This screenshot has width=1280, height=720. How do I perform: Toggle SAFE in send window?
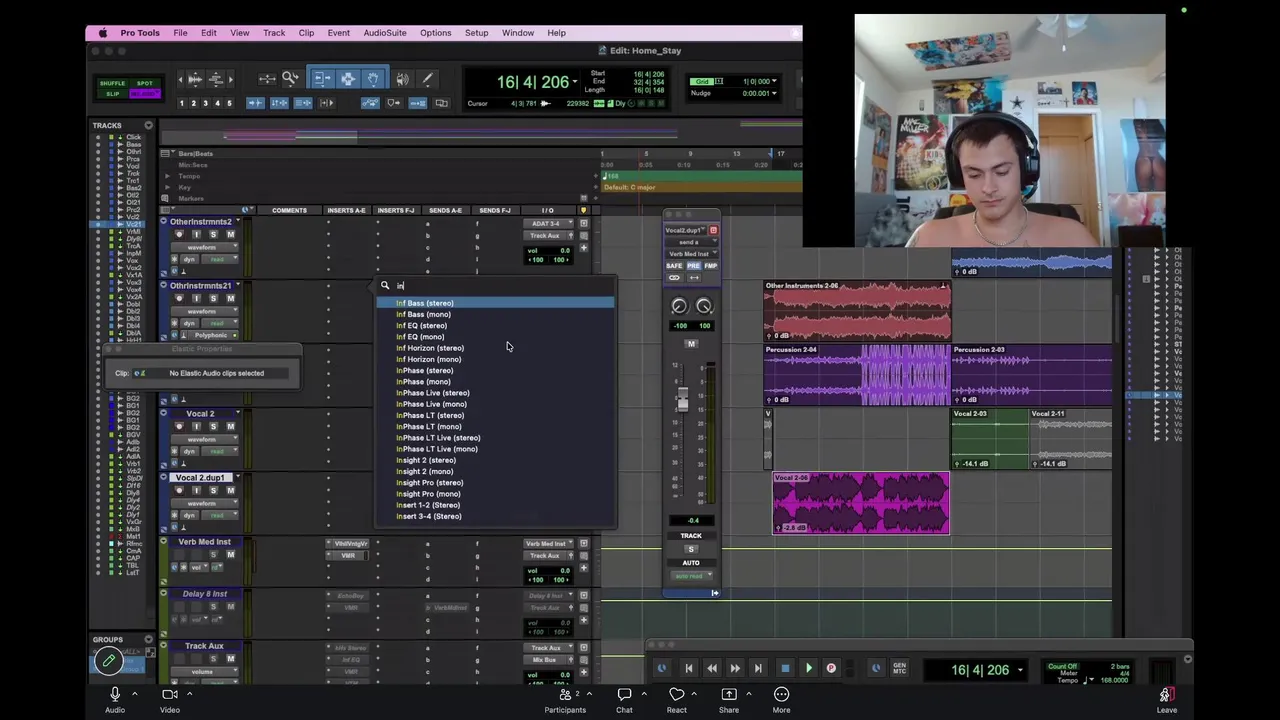click(674, 266)
